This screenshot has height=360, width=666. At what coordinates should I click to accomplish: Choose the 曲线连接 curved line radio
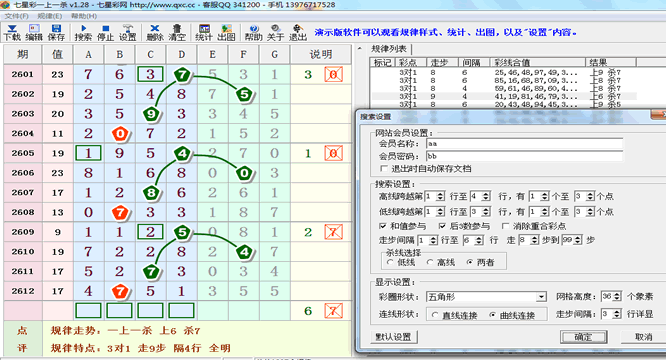[x=492, y=315]
